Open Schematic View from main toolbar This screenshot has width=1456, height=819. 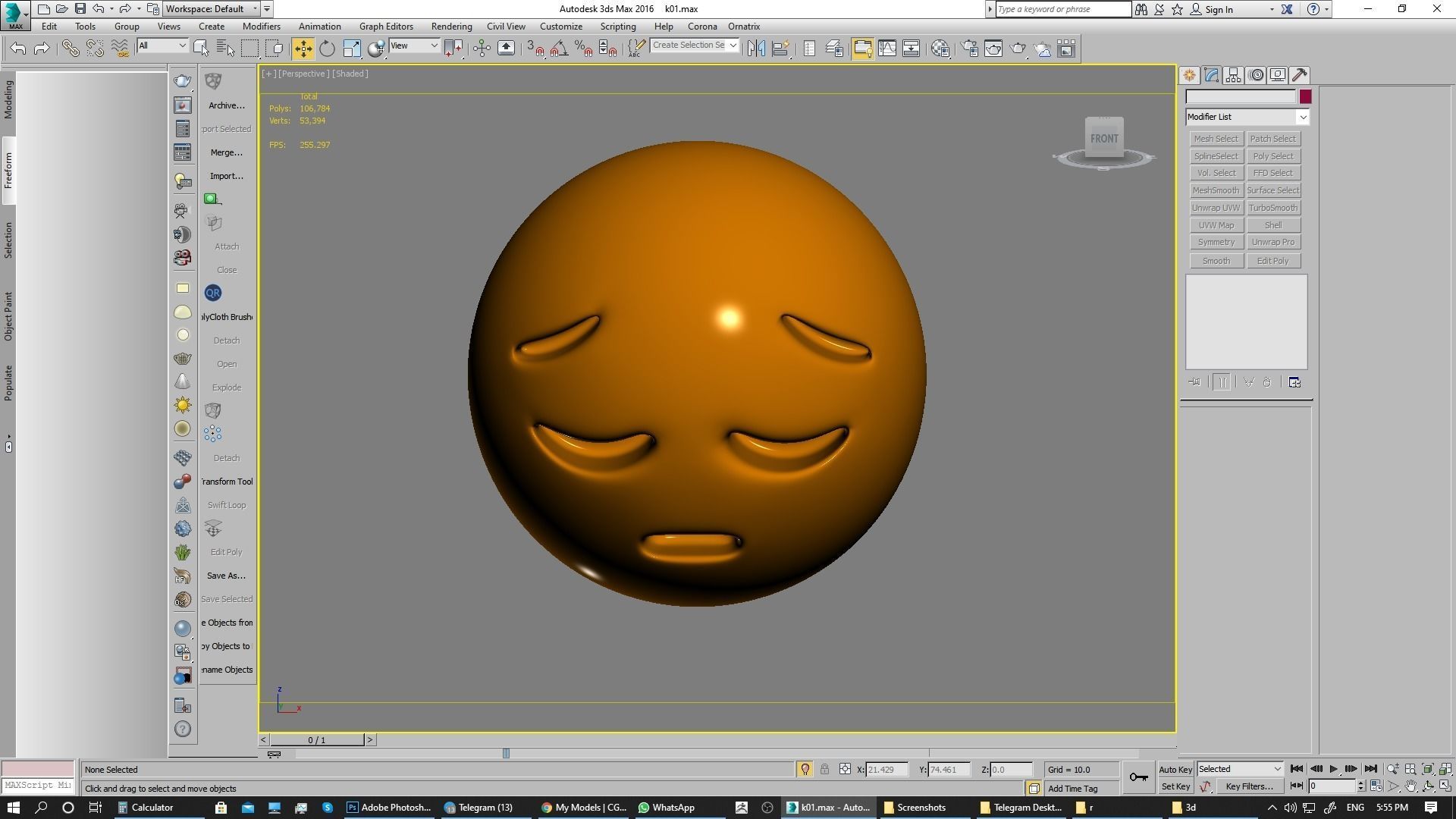(911, 49)
